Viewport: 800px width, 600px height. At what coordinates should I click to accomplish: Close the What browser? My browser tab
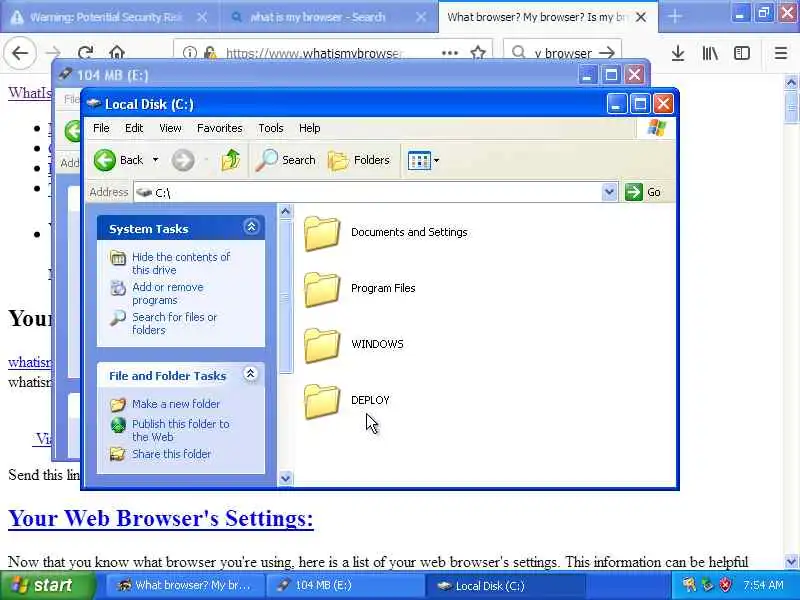pos(641,17)
